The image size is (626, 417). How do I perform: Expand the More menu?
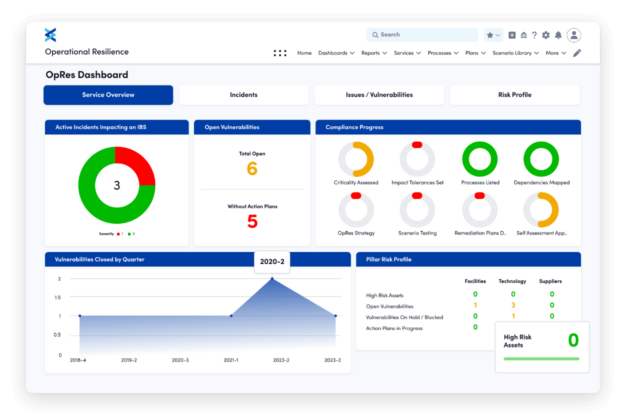point(556,53)
